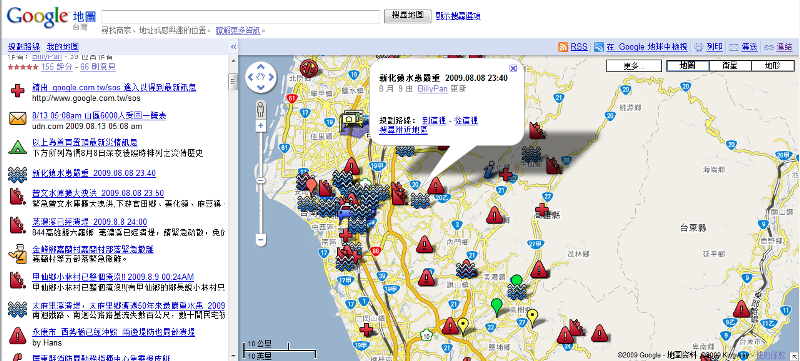Collapse the left sidebar panel

pyautogui.click(x=233, y=46)
